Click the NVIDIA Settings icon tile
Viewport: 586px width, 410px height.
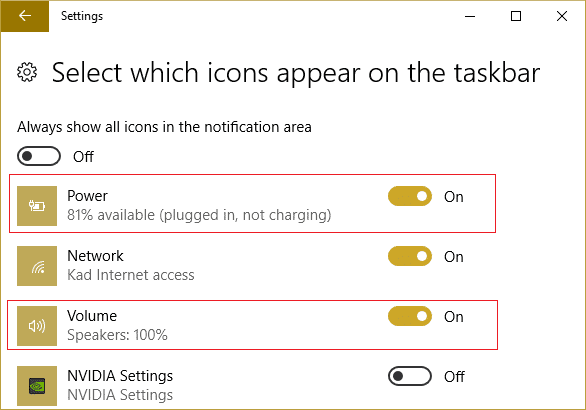[37, 386]
